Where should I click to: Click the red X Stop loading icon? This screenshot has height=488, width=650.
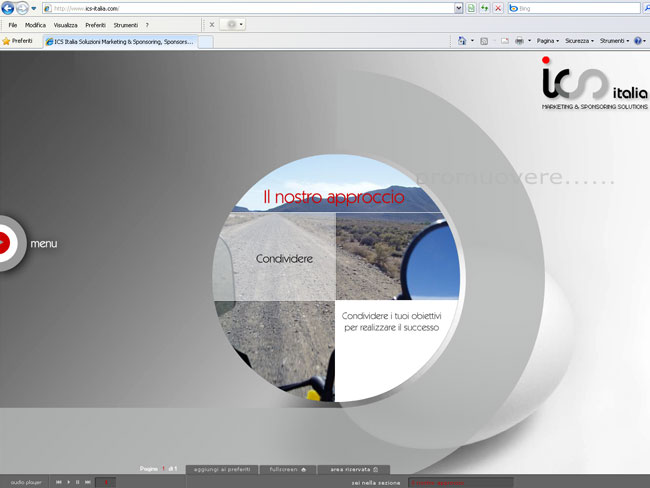tap(498, 8)
